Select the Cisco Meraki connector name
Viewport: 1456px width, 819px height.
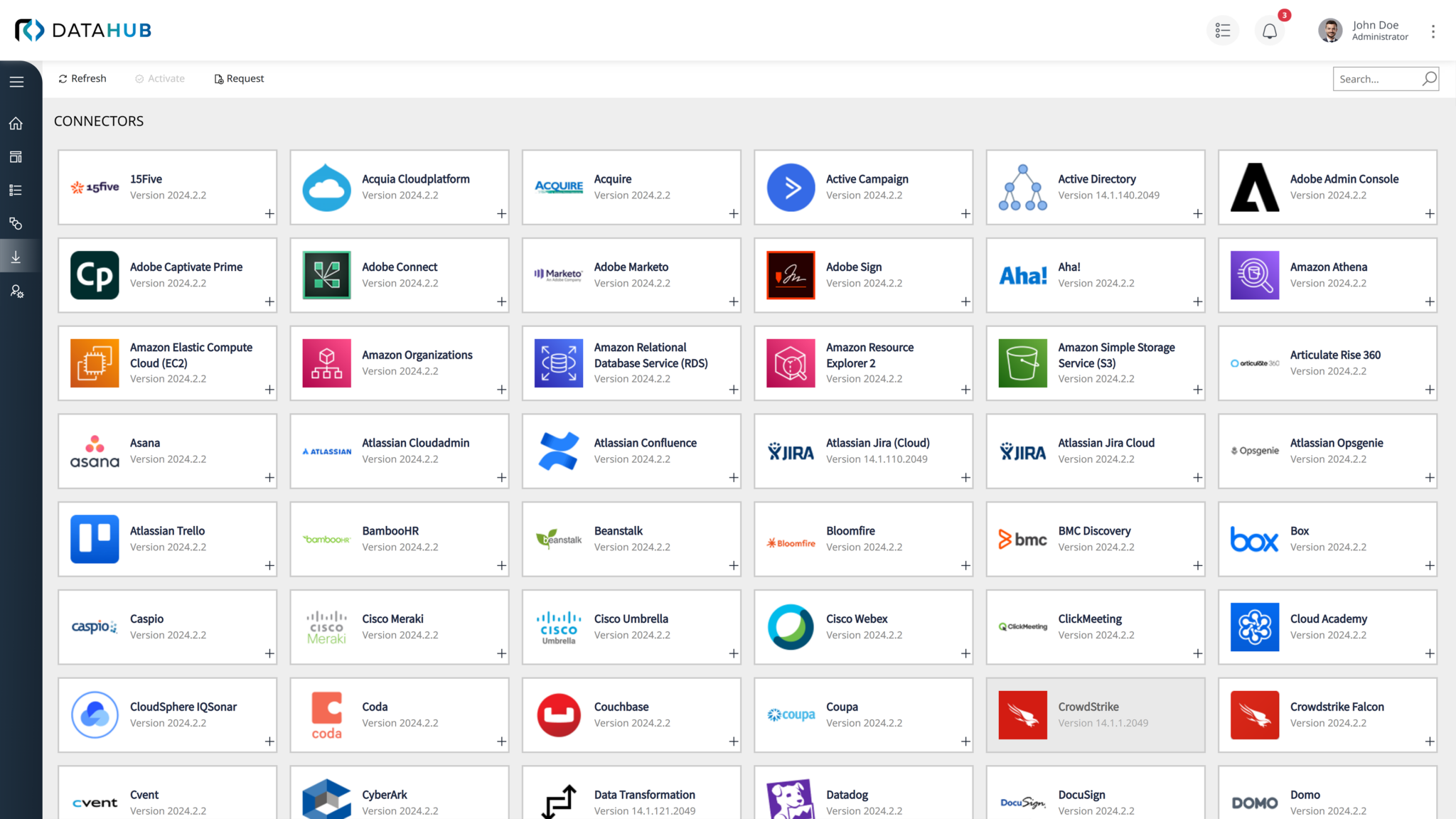tap(392, 619)
